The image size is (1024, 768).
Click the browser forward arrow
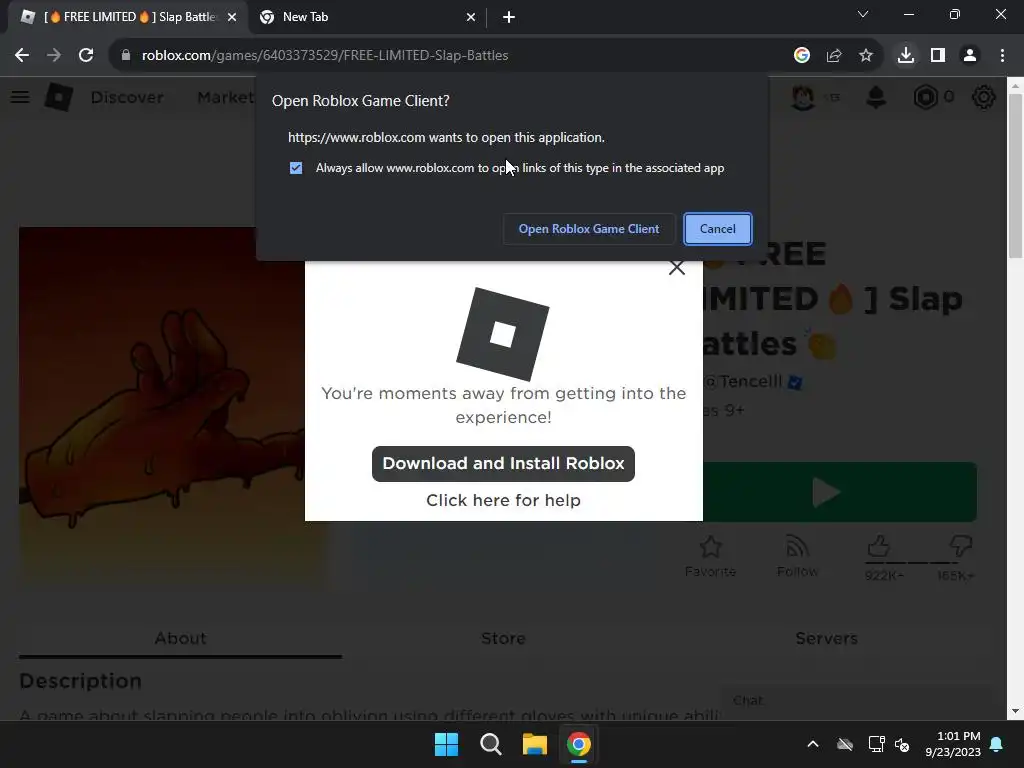coord(54,56)
